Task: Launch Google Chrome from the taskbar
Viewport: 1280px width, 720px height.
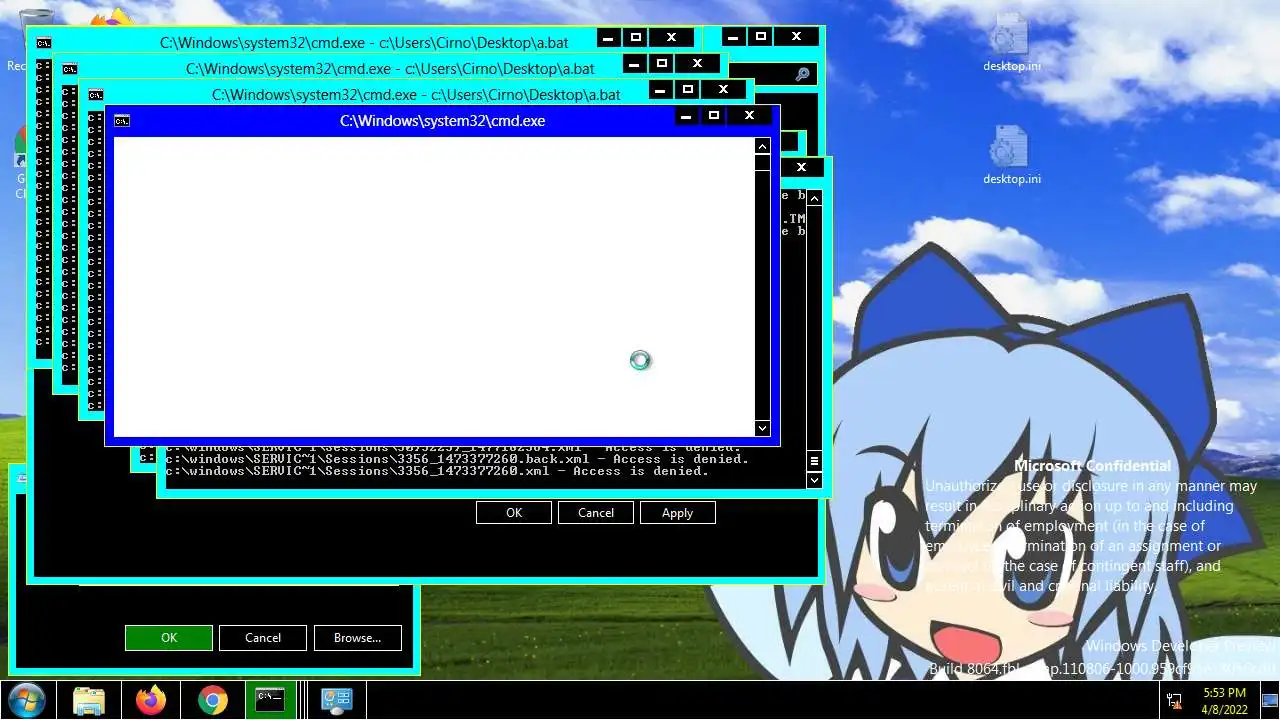Action: pyautogui.click(x=213, y=700)
